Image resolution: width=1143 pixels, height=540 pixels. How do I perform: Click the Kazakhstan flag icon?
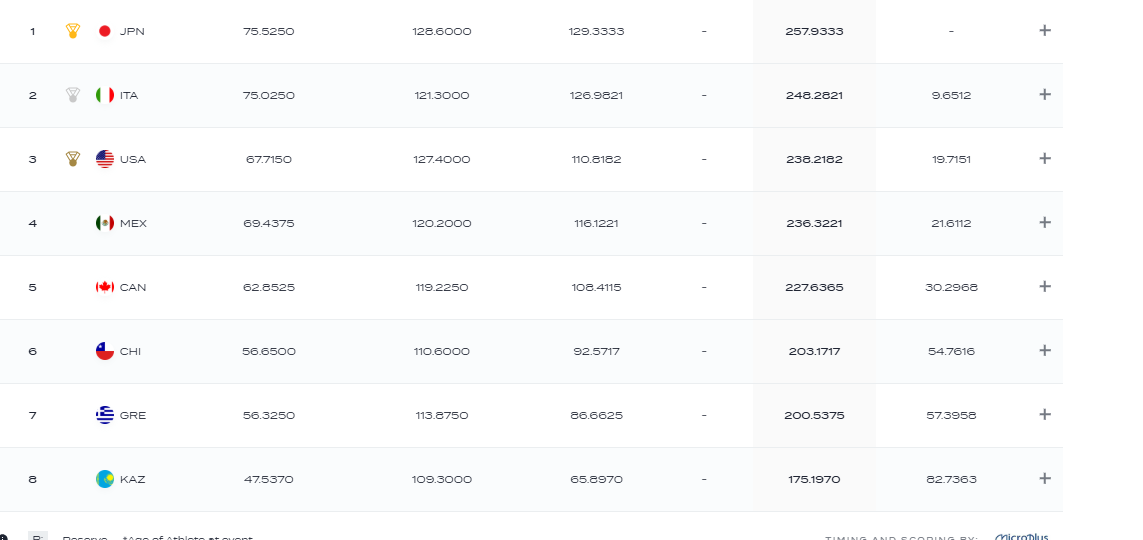[105, 479]
